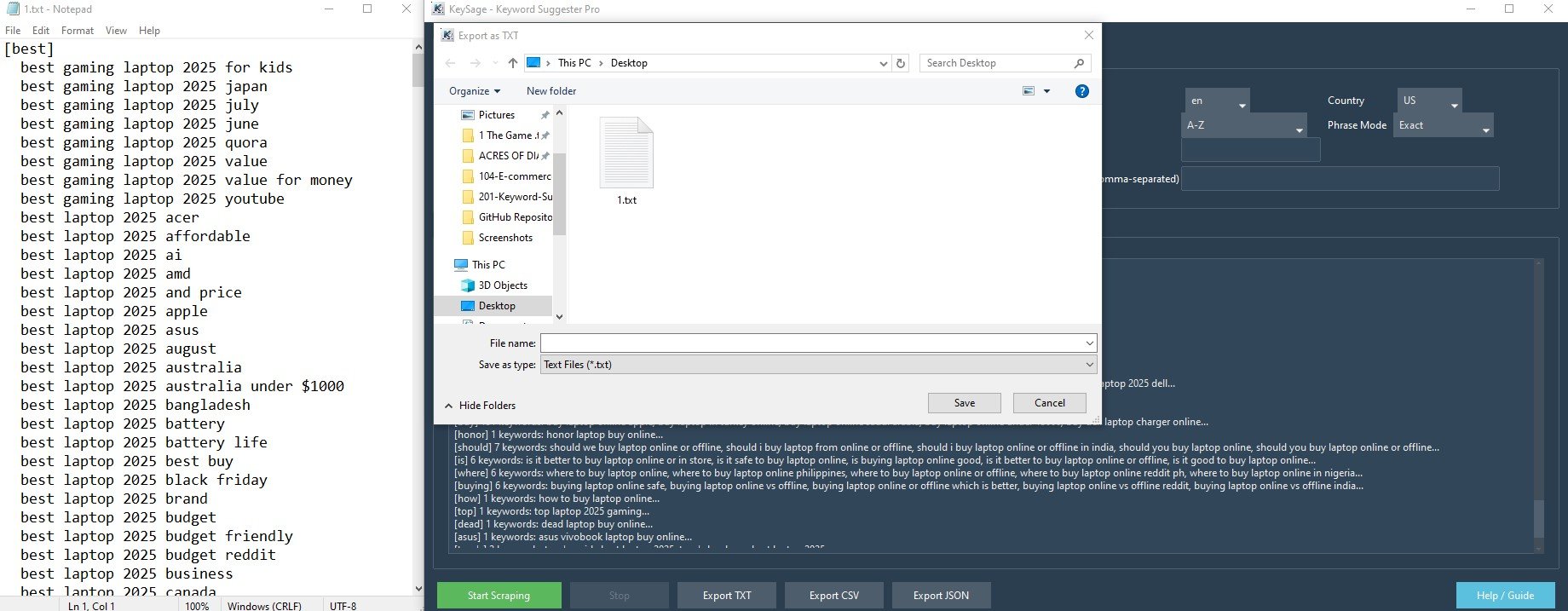
Task: Click the Export CSV button
Action: (x=834, y=596)
